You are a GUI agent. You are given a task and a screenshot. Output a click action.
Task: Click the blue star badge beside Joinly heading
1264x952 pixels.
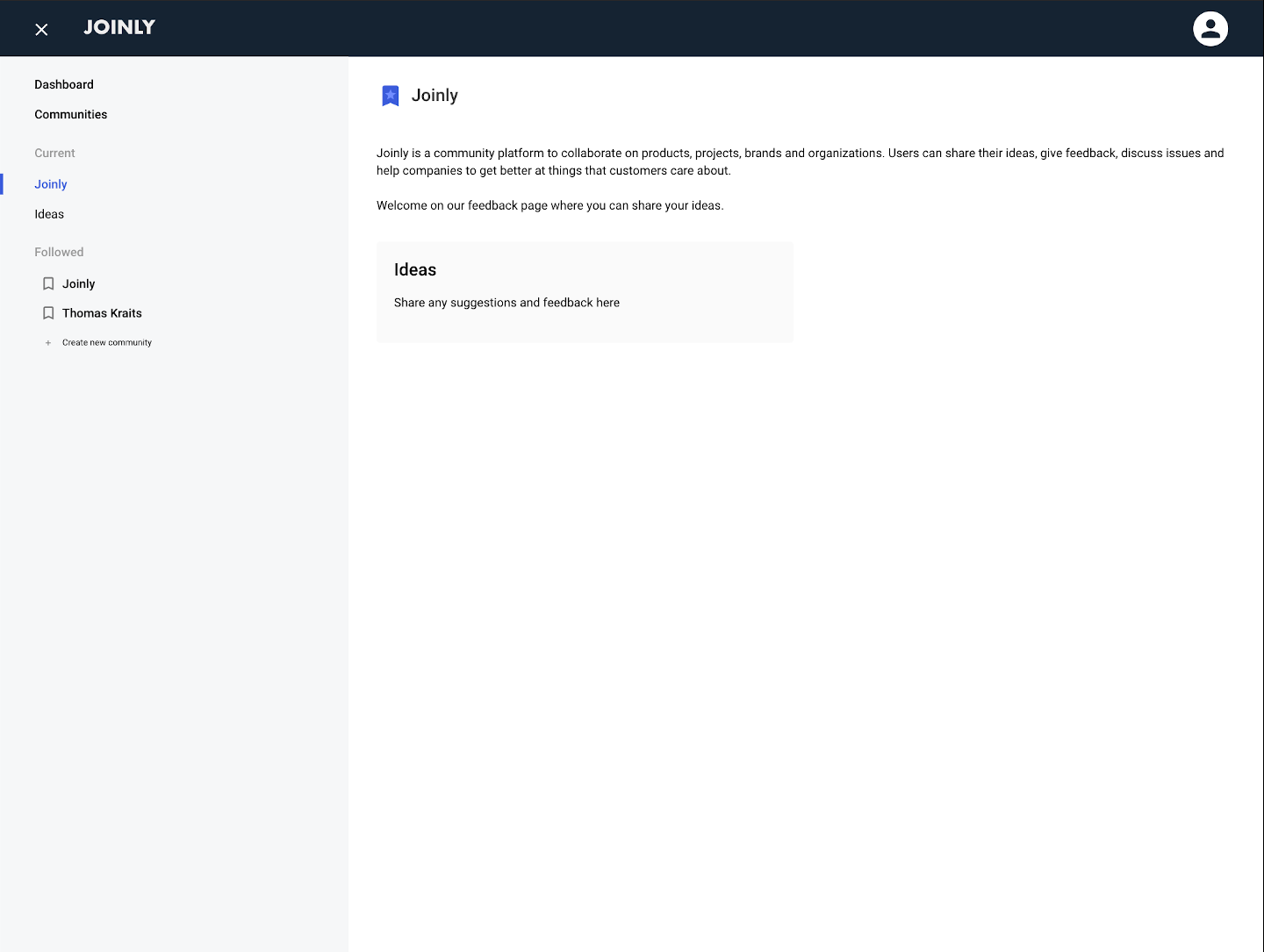pos(390,96)
